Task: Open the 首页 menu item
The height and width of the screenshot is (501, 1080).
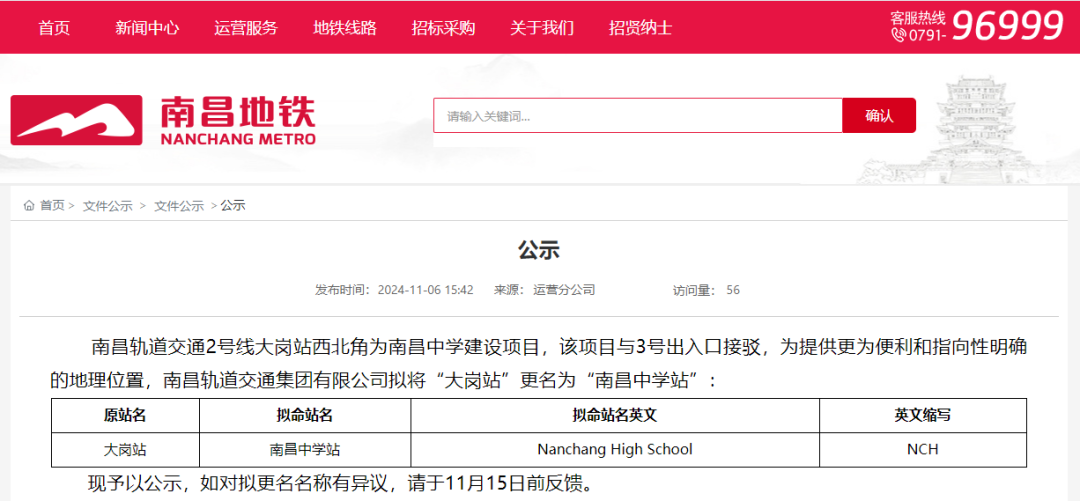Action: [54, 28]
